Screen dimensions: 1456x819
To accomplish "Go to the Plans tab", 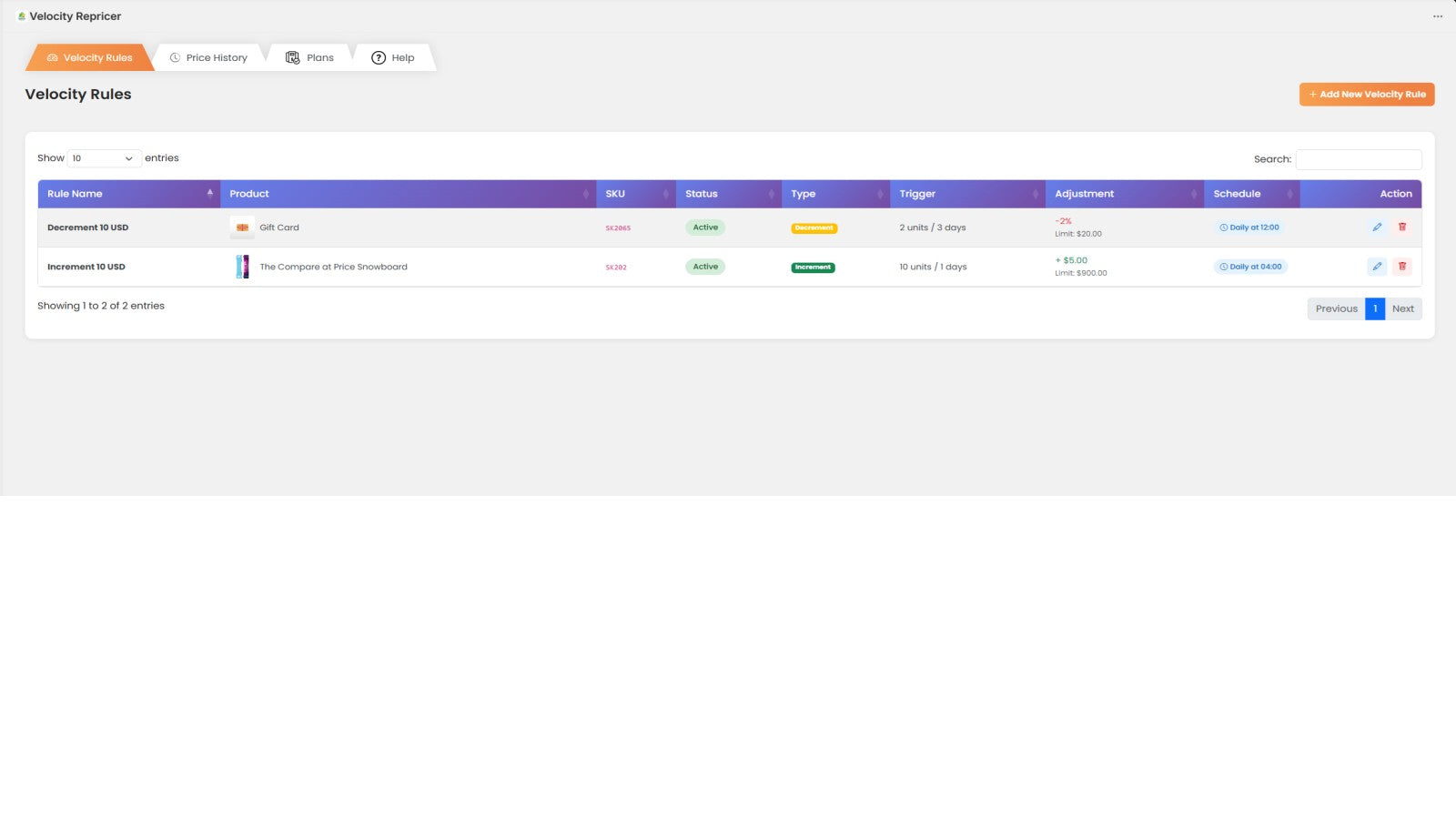I will (x=309, y=57).
